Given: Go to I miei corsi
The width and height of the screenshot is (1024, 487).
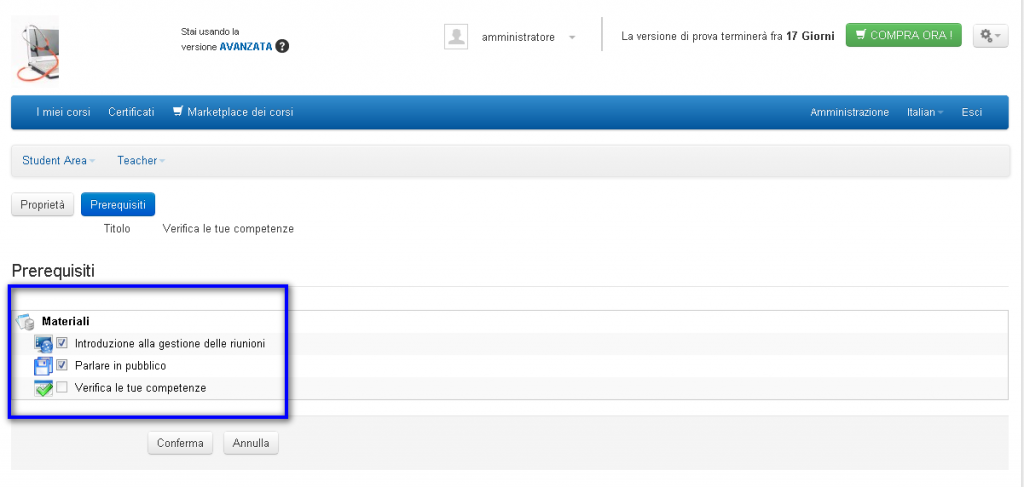Looking at the screenshot, I should click(63, 112).
